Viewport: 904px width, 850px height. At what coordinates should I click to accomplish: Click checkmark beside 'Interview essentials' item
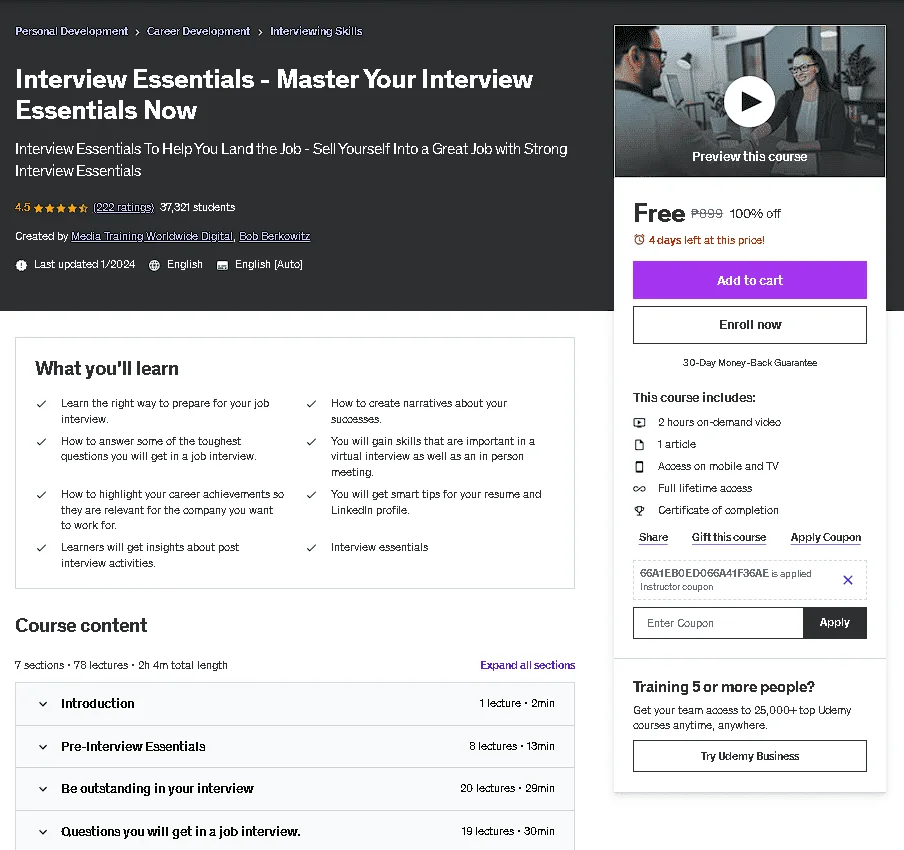click(311, 548)
